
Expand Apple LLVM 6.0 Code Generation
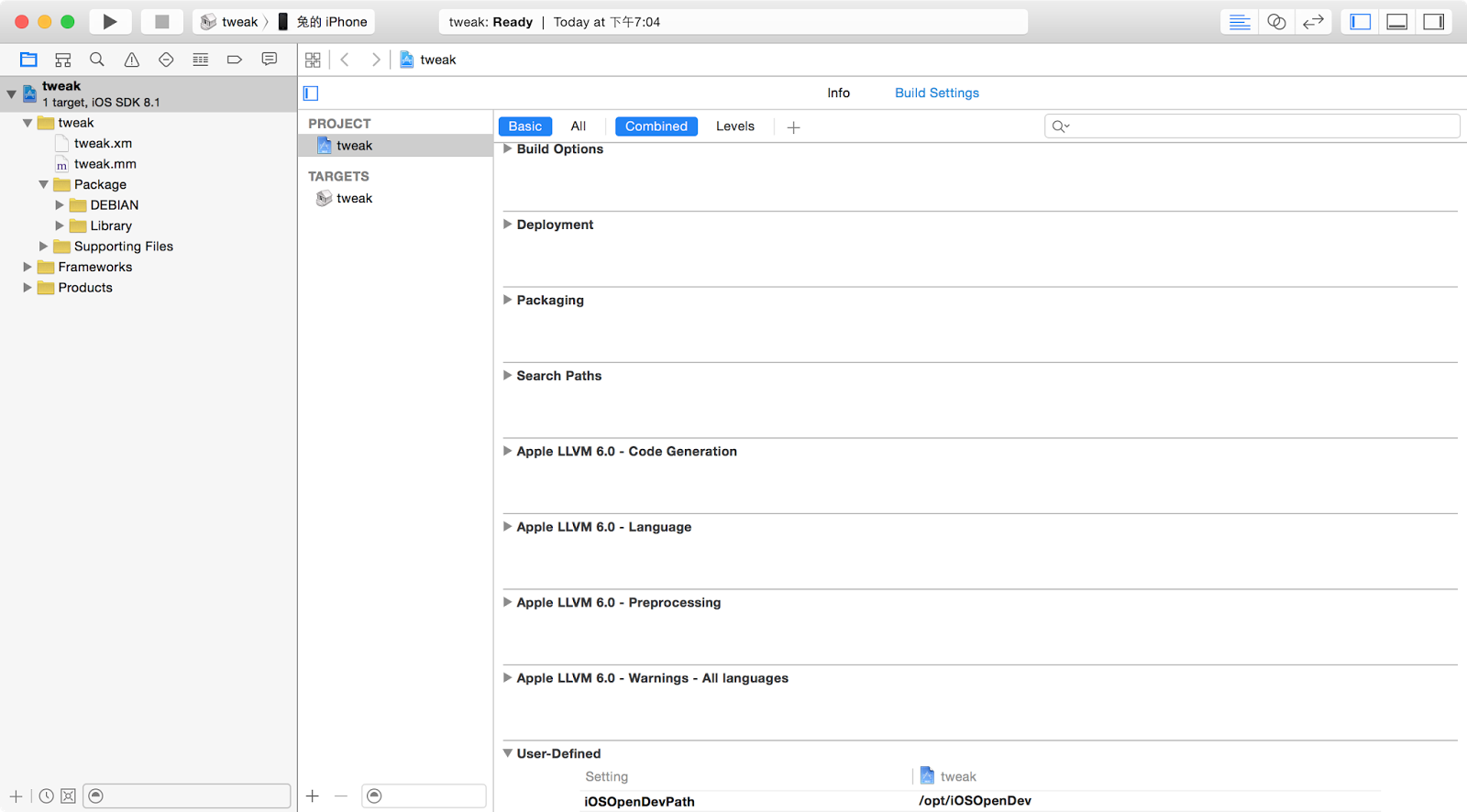pyautogui.click(x=507, y=451)
